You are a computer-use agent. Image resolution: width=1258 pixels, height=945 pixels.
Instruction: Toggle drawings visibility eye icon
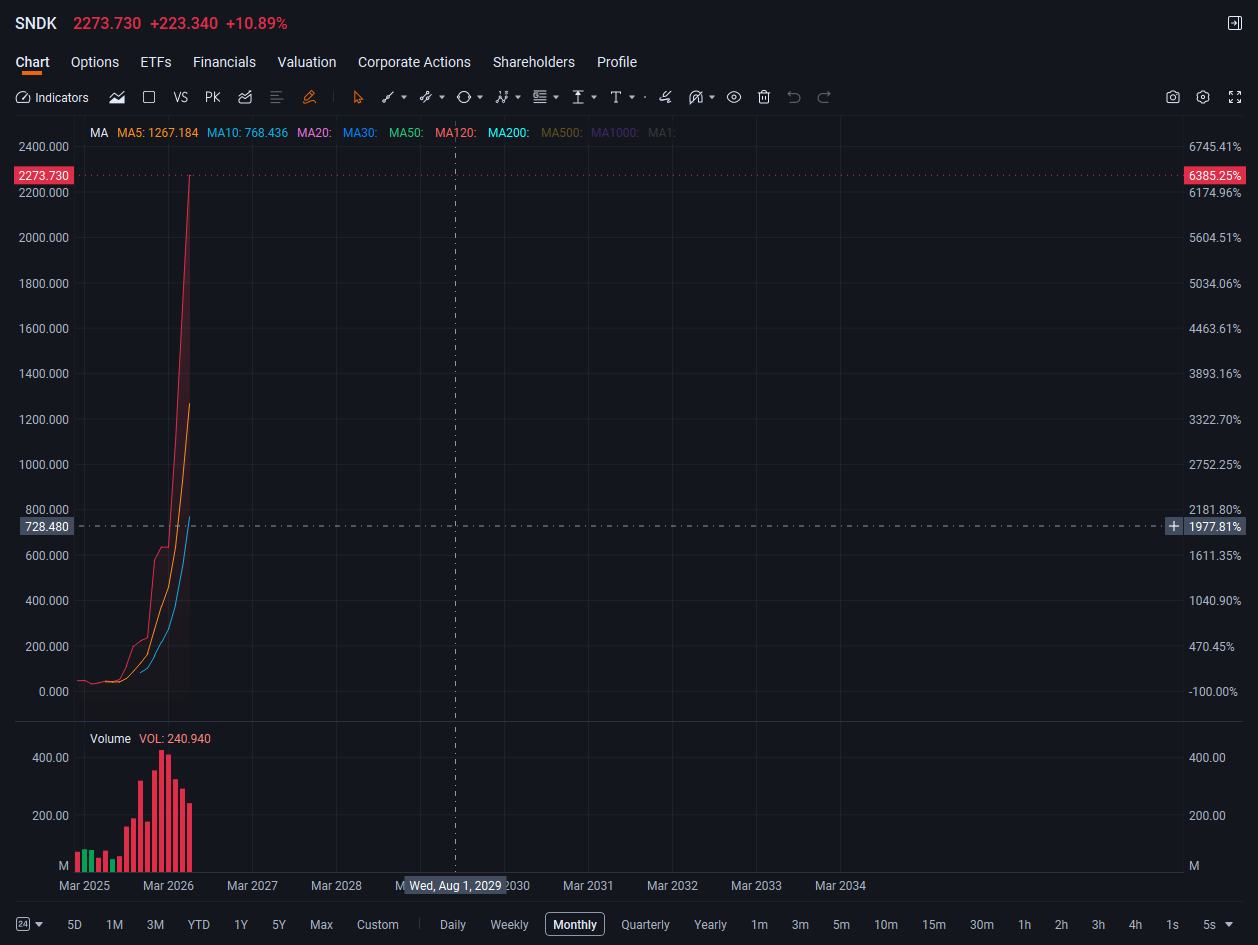coord(734,97)
